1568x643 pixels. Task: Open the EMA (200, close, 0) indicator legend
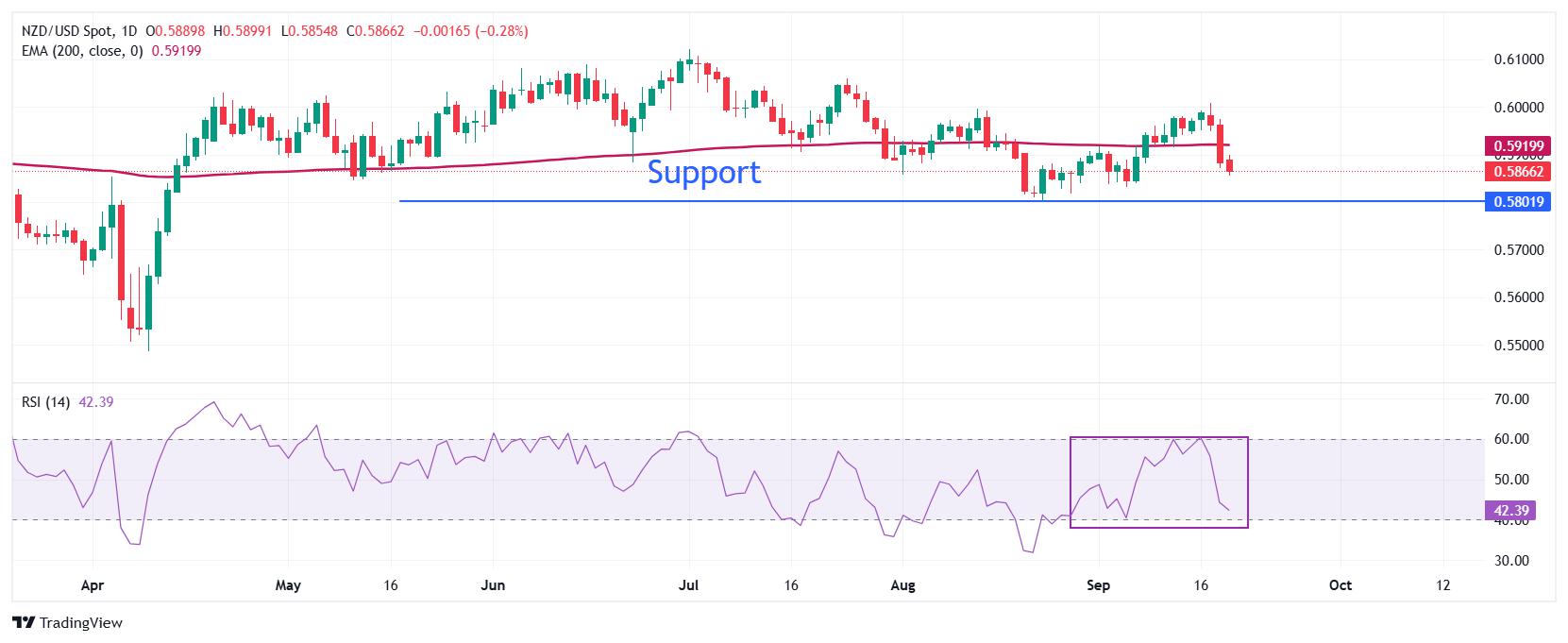(82, 51)
